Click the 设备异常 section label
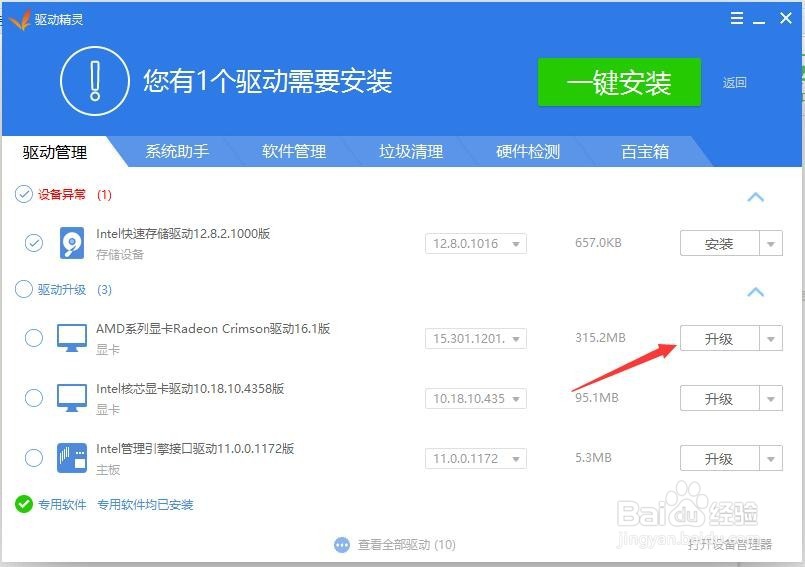Viewport: 805px width, 567px height. (x=62, y=195)
